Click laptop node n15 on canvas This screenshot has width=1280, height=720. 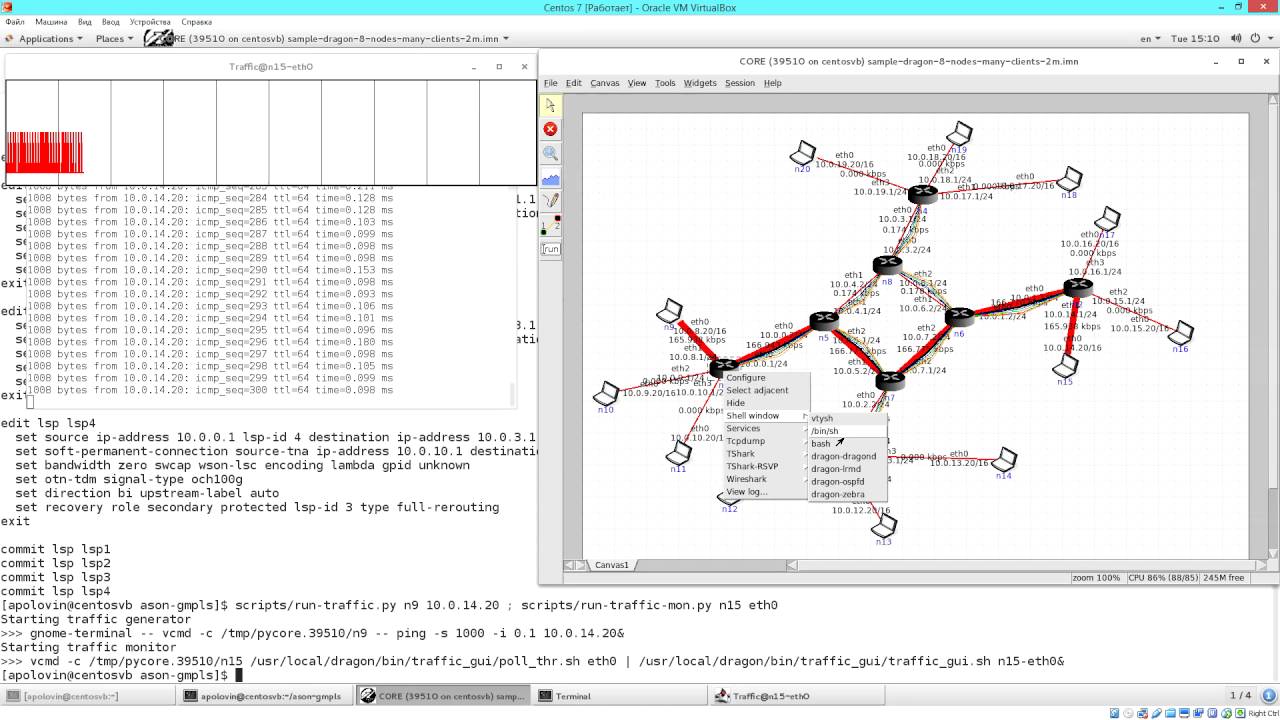tap(1066, 367)
